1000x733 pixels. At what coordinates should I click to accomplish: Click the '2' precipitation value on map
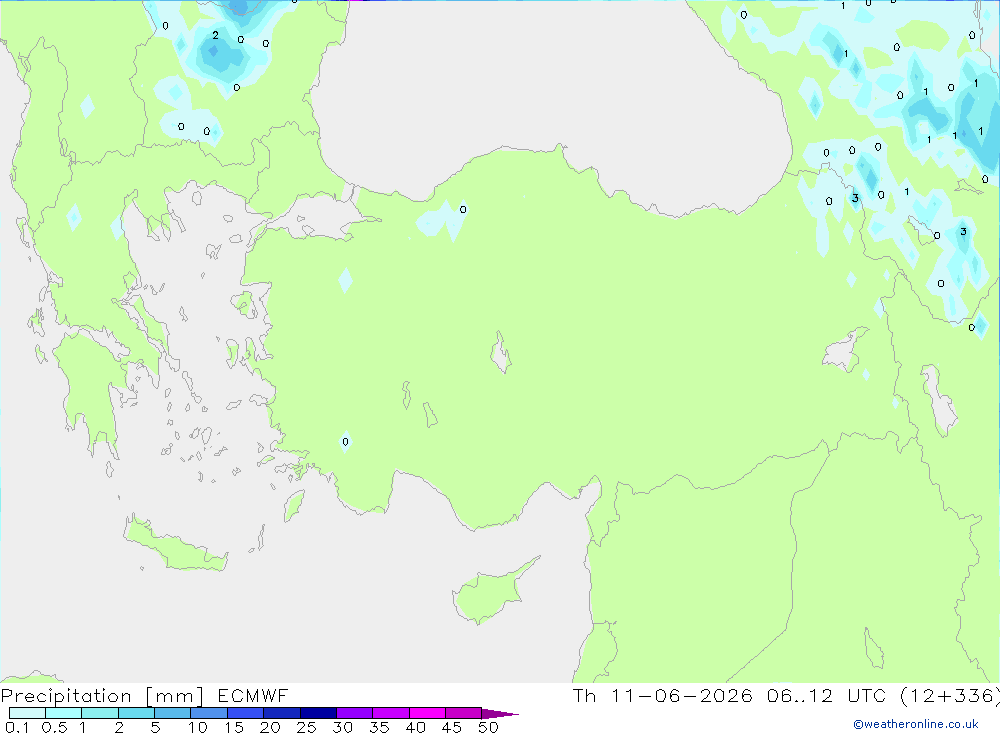(216, 35)
